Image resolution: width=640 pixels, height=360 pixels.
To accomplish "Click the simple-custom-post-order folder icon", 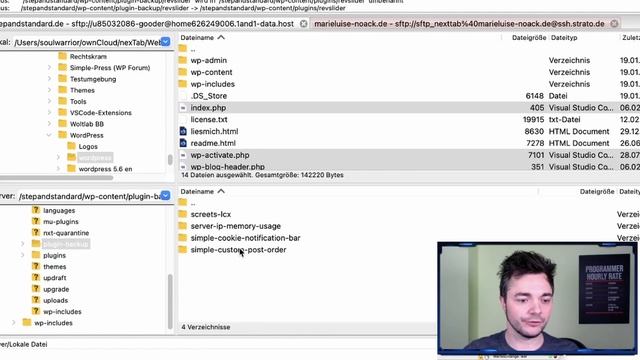I will (x=183, y=249).
